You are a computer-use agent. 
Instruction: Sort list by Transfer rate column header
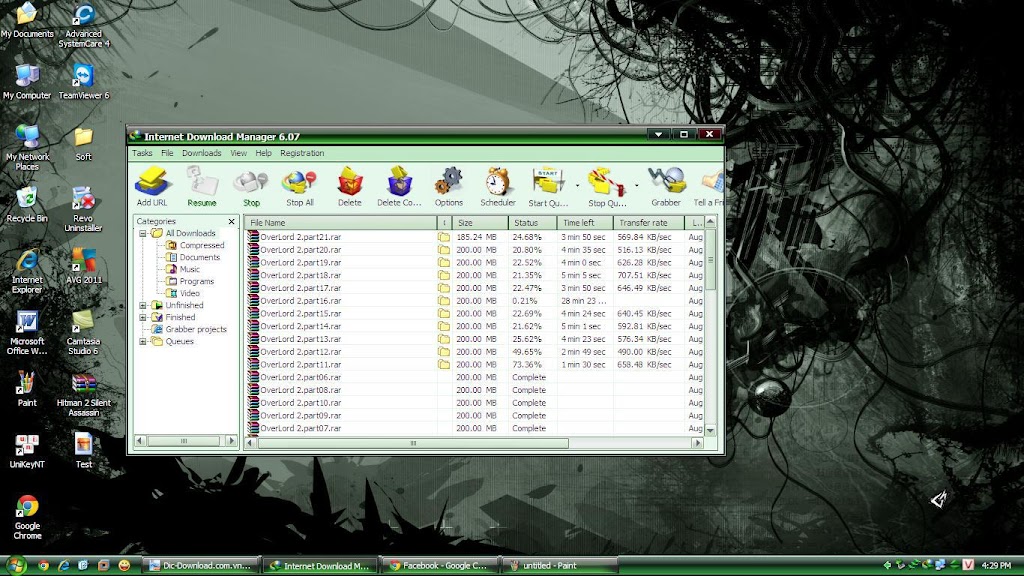click(648, 222)
